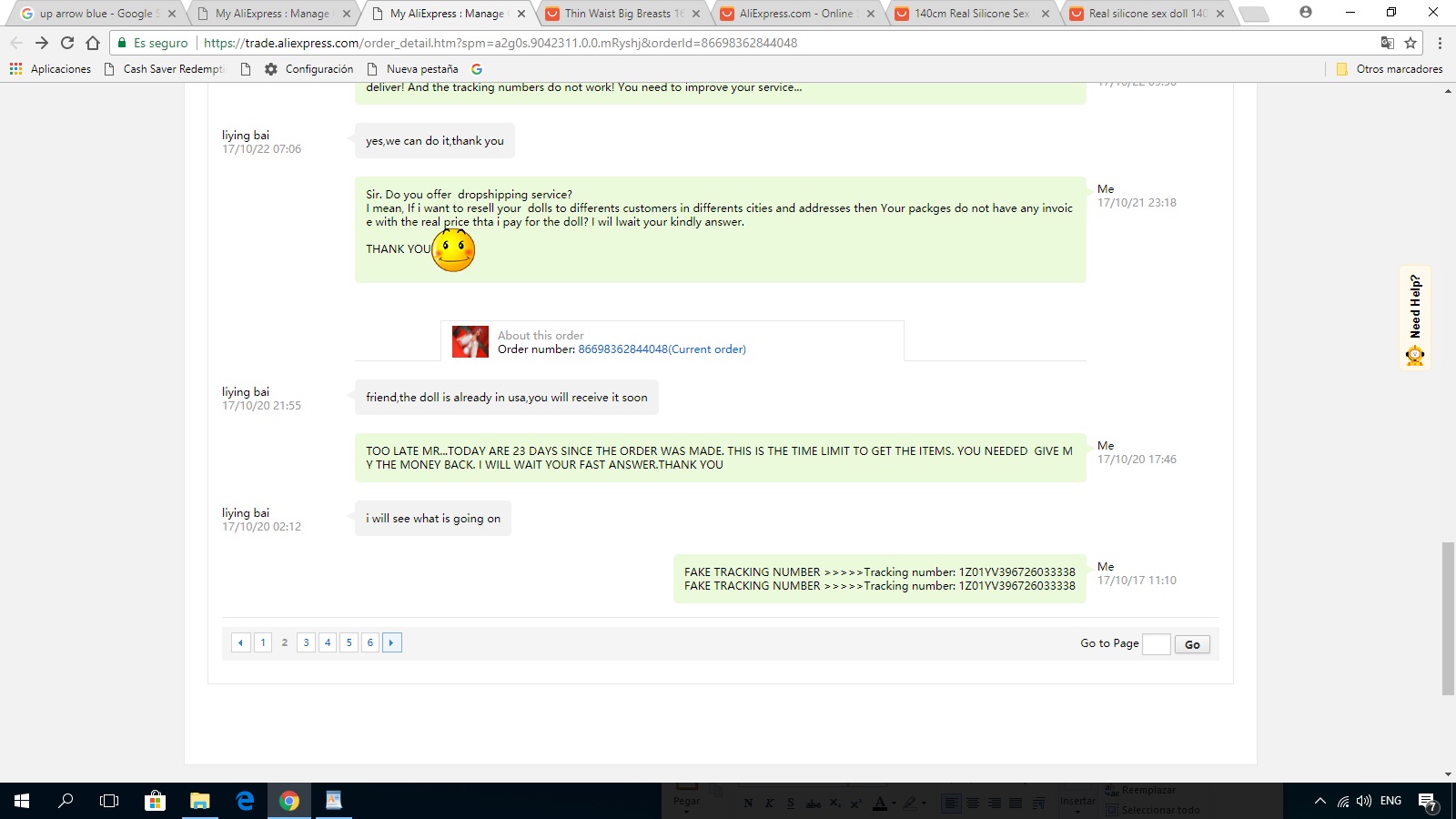Open volume control in system tray
Image resolution: width=1456 pixels, height=819 pixels.
coord(1363,802)
